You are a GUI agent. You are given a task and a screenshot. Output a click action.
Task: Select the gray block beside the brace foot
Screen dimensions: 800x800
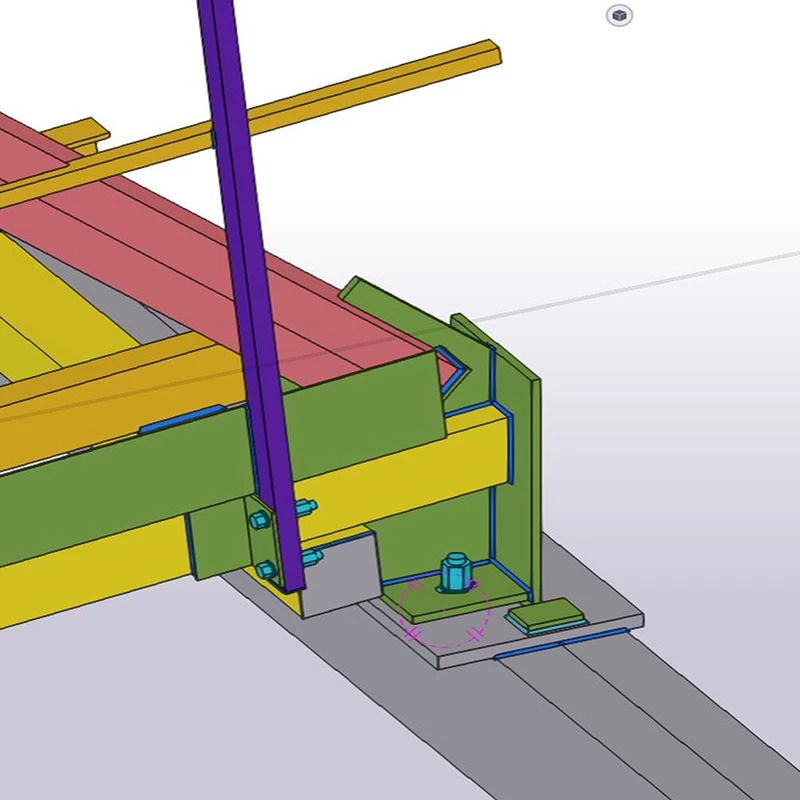pos(340,575)
